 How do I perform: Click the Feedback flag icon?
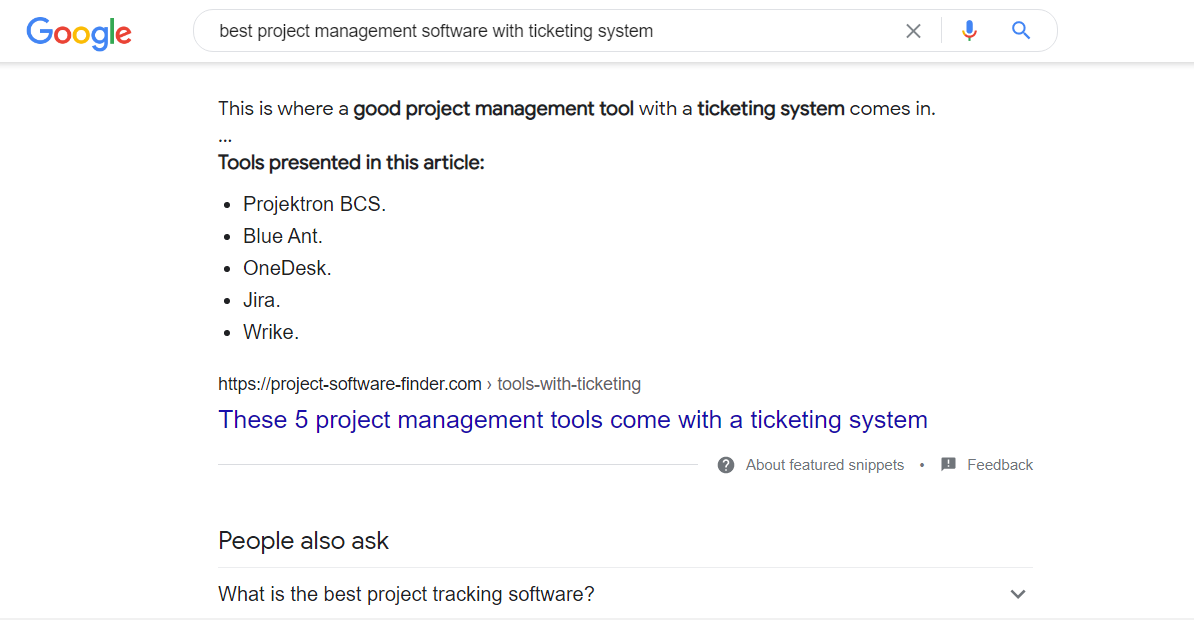tap(948, 464)
